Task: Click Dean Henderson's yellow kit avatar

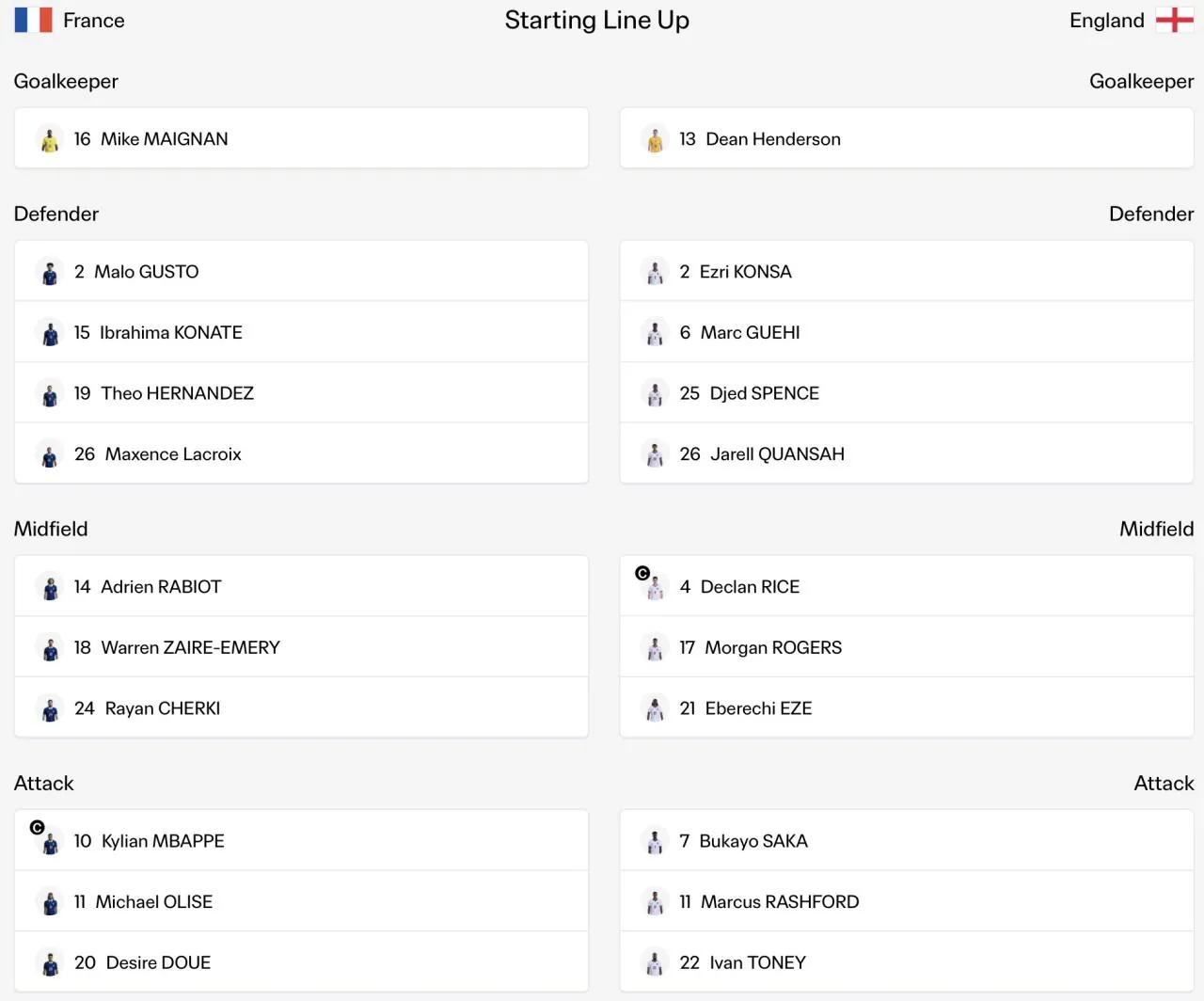Action: coord(655,139)
